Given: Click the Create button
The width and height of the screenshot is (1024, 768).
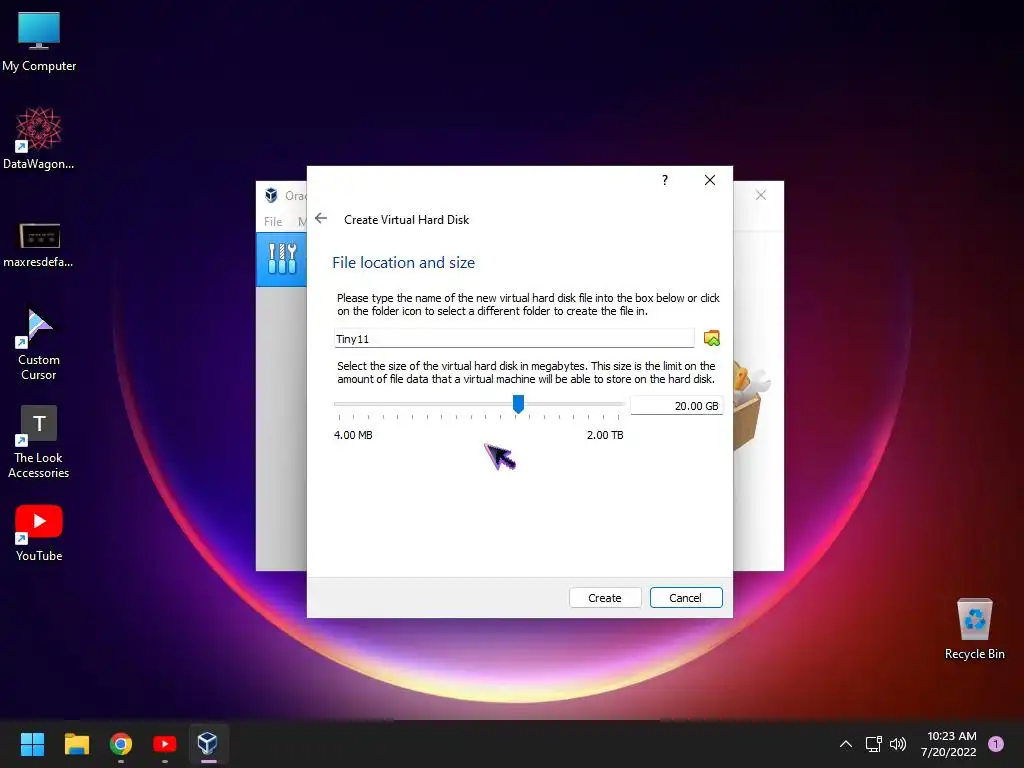Looking at the screenshot, I should pyautogui.click(x=605, y=598).
